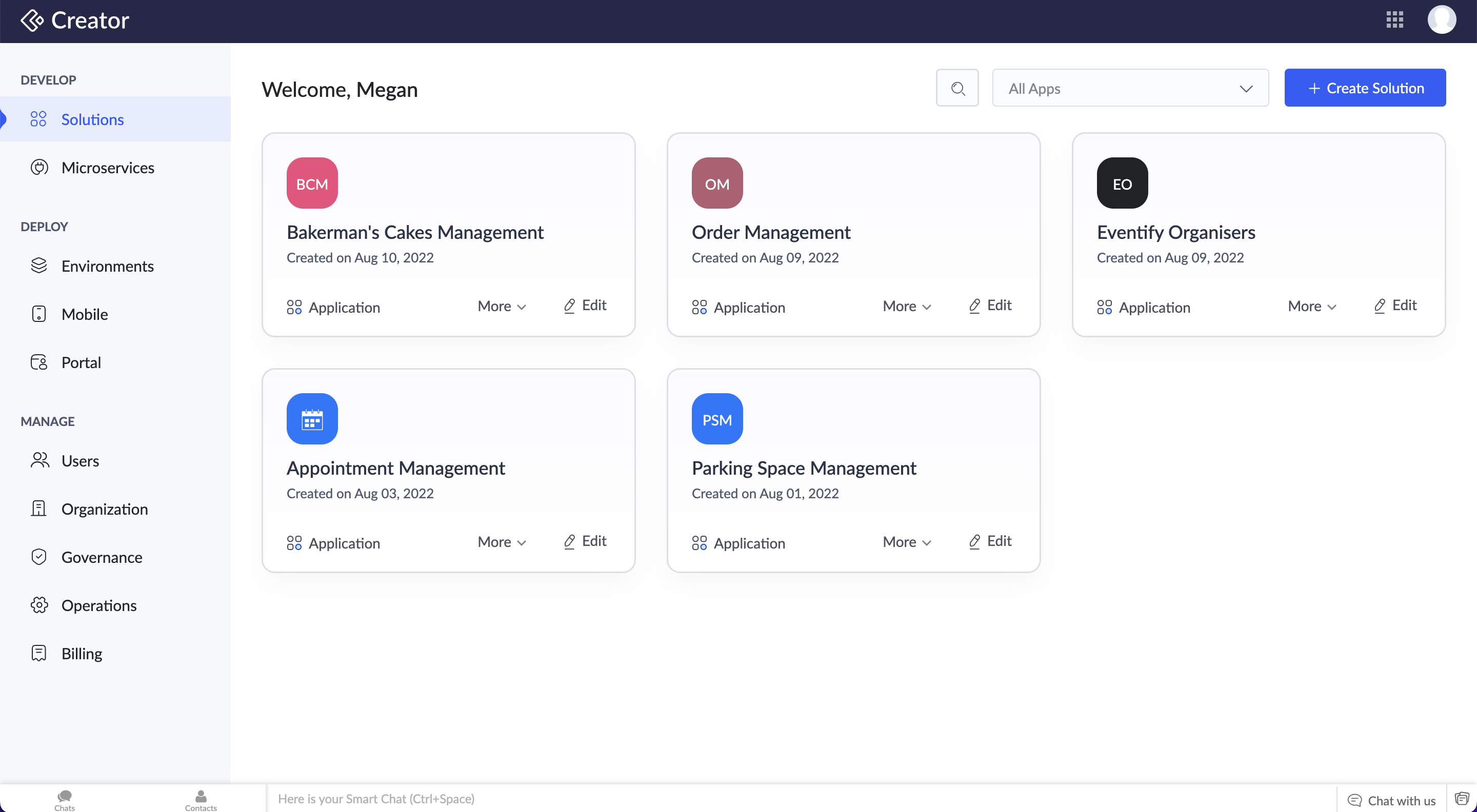Expand More on Eventify Organisers card
Image resolution: width=1477 pixels, height=812 pixels.
coord(1312,307)
